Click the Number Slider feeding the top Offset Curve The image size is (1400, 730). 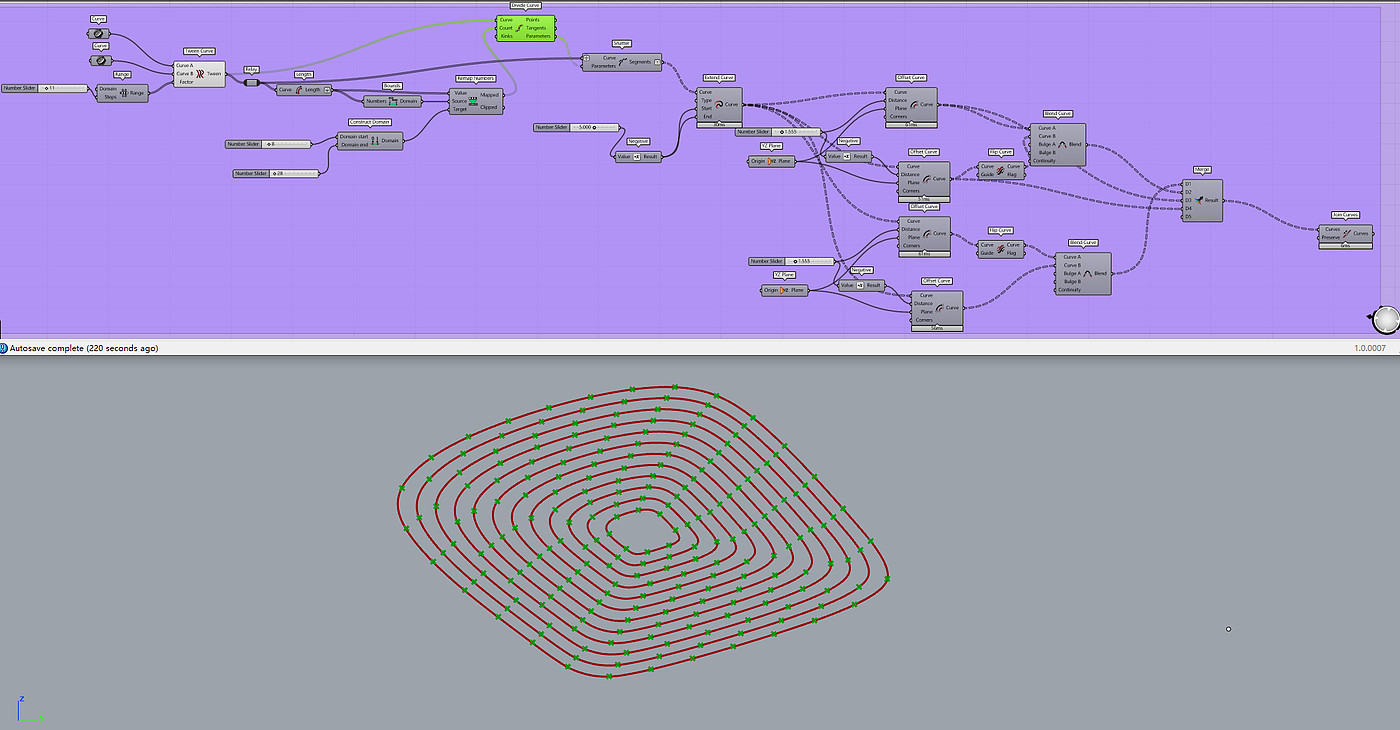coord(778,132)
